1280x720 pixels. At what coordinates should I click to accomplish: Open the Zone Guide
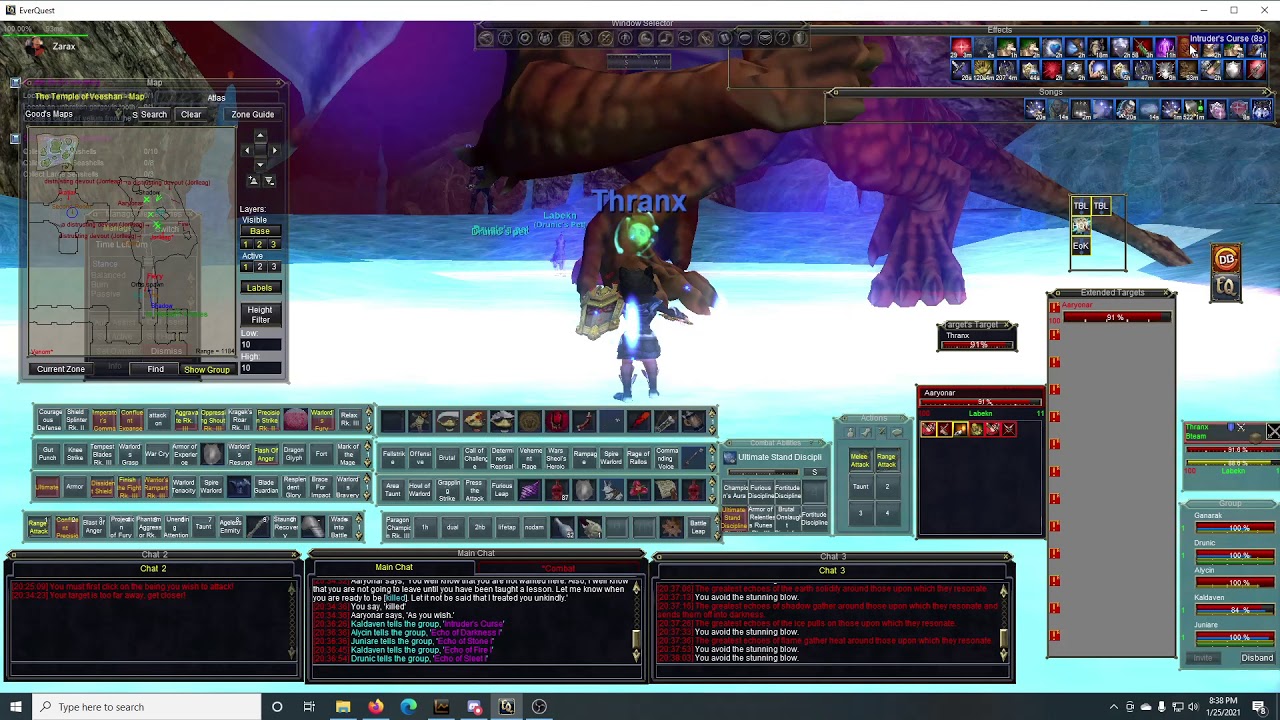(253, 115)
